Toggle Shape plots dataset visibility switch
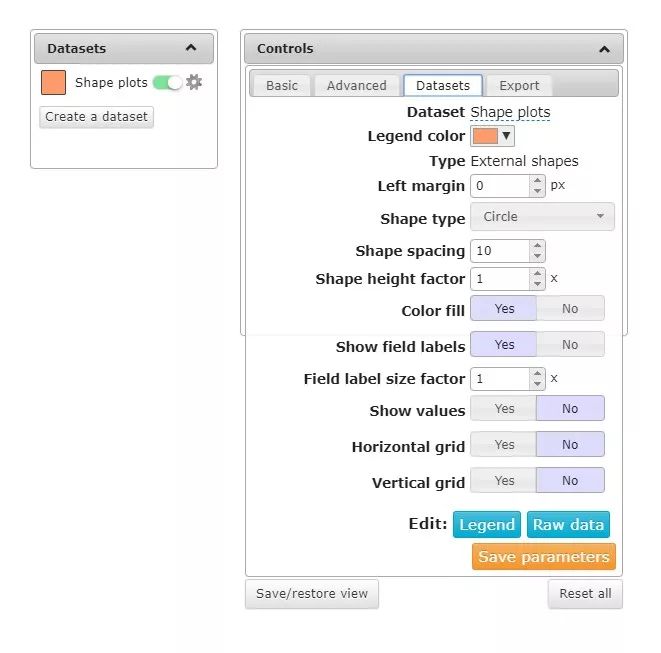The width and height of the screenshot is (661, 653). click(x=167, y=83)
